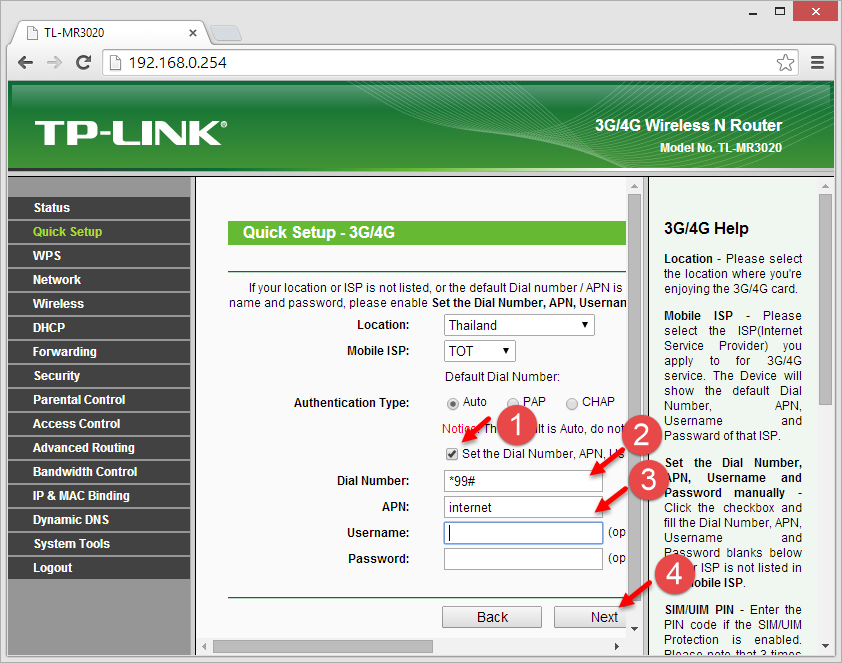Image resolution: width=842 pixels, height=663 pixels.
Task: Click the Default Dial Number label
Action: point(502,377)
